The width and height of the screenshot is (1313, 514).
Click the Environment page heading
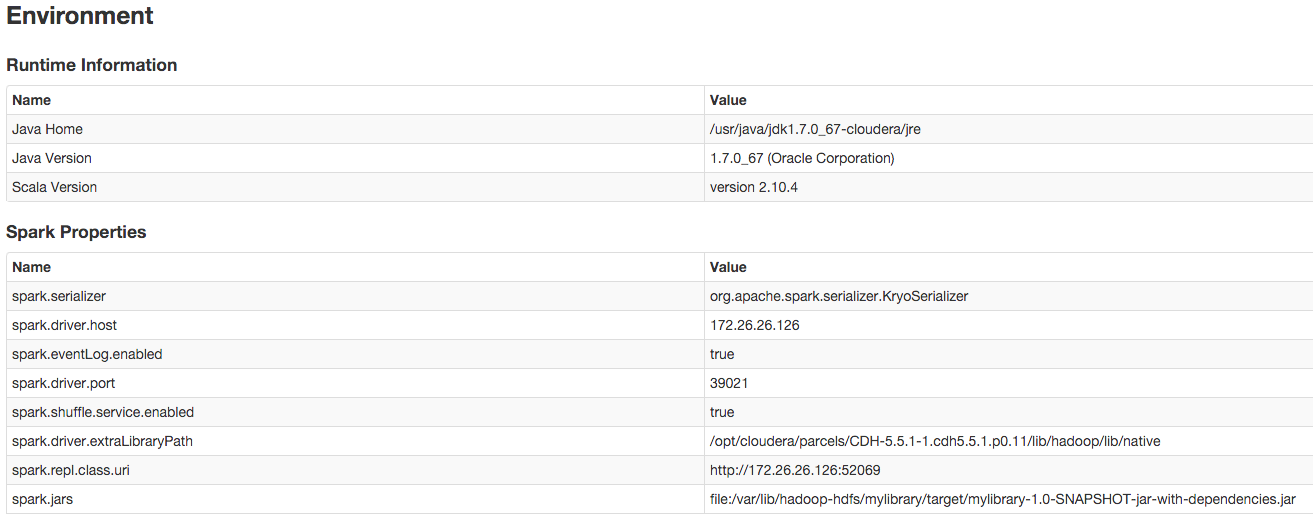pos(80,16)
